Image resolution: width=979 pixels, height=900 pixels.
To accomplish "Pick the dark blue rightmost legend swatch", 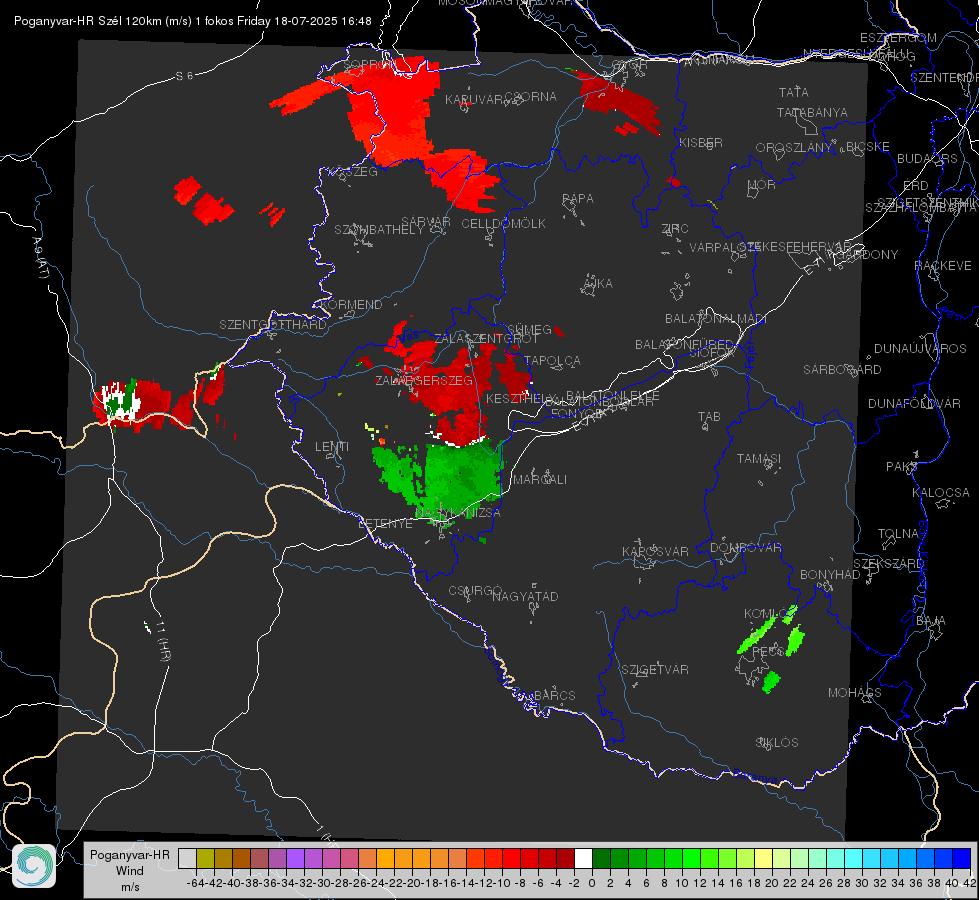I will coord(962,858).
